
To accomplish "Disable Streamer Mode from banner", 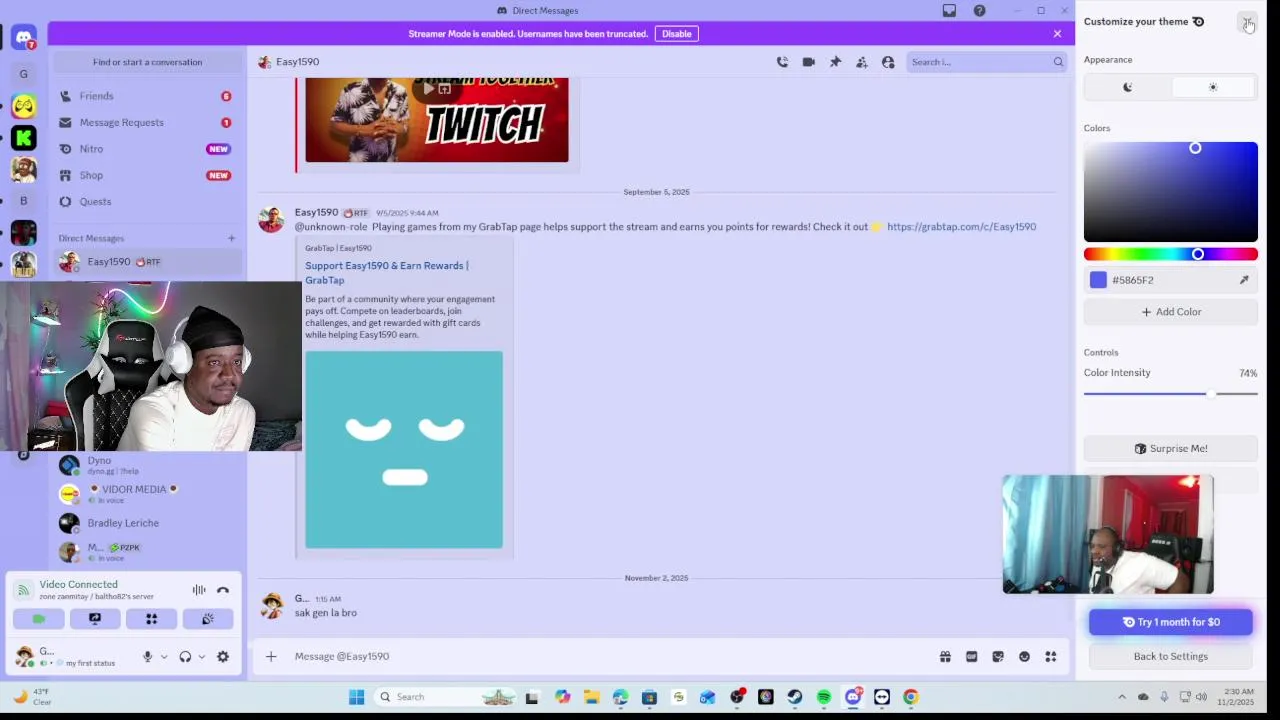I will 676,34.
